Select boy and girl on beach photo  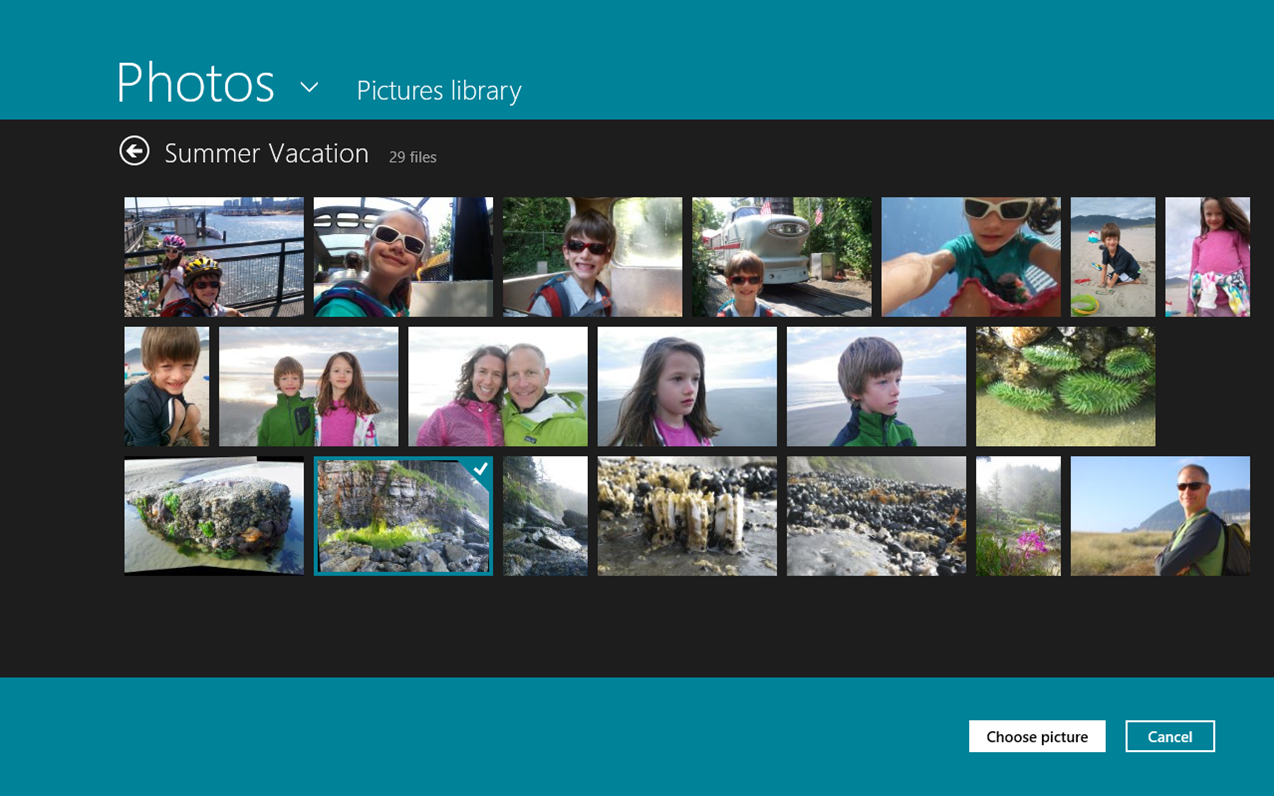[308, 386]
